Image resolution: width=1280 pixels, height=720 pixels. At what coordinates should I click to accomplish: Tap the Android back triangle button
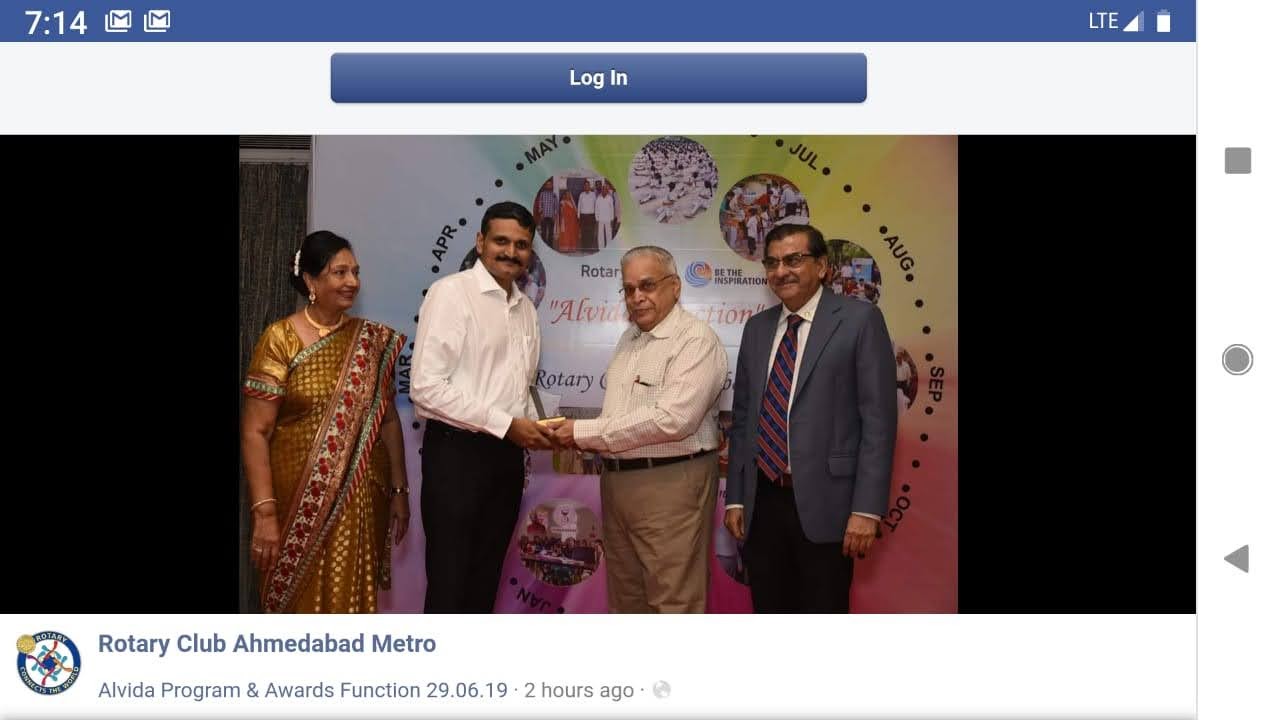tap(1237, 559)
